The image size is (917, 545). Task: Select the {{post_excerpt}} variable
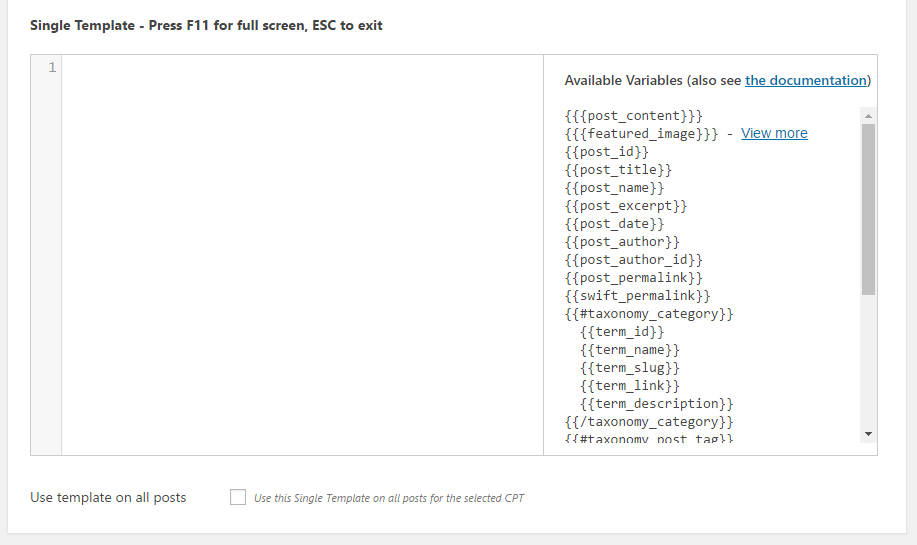(626, 206)
